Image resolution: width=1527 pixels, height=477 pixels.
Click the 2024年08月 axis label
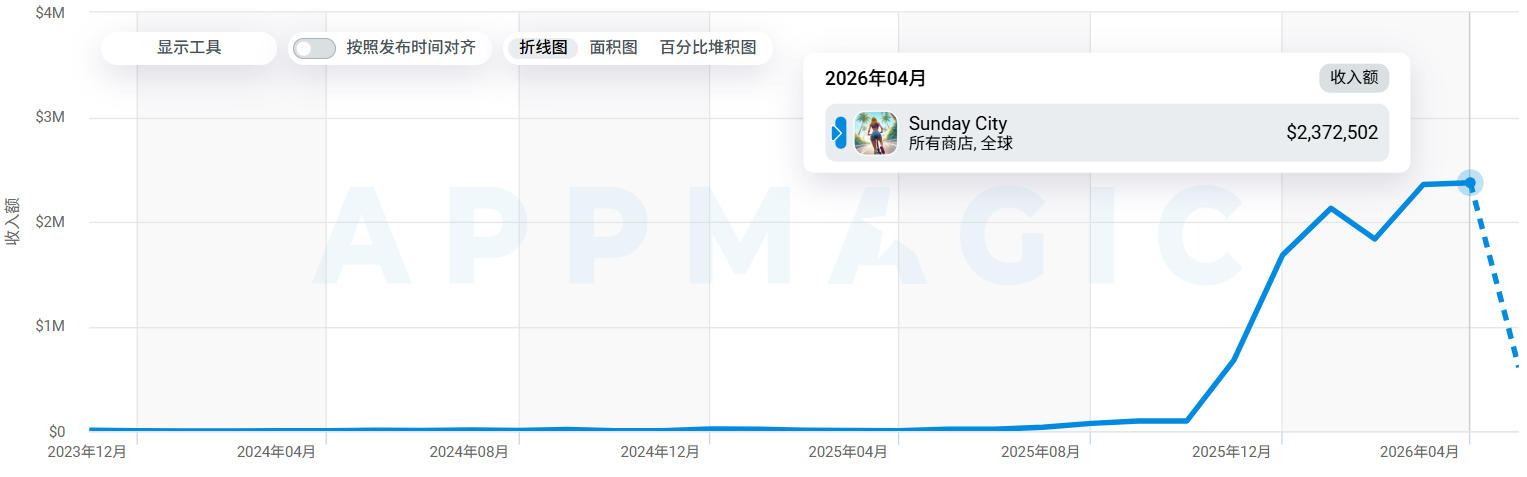[469, 452]
